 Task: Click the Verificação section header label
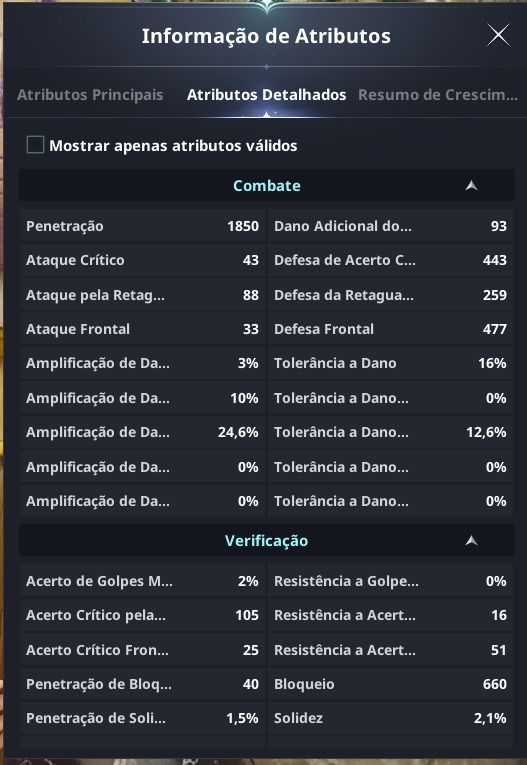tap(266, 541)
